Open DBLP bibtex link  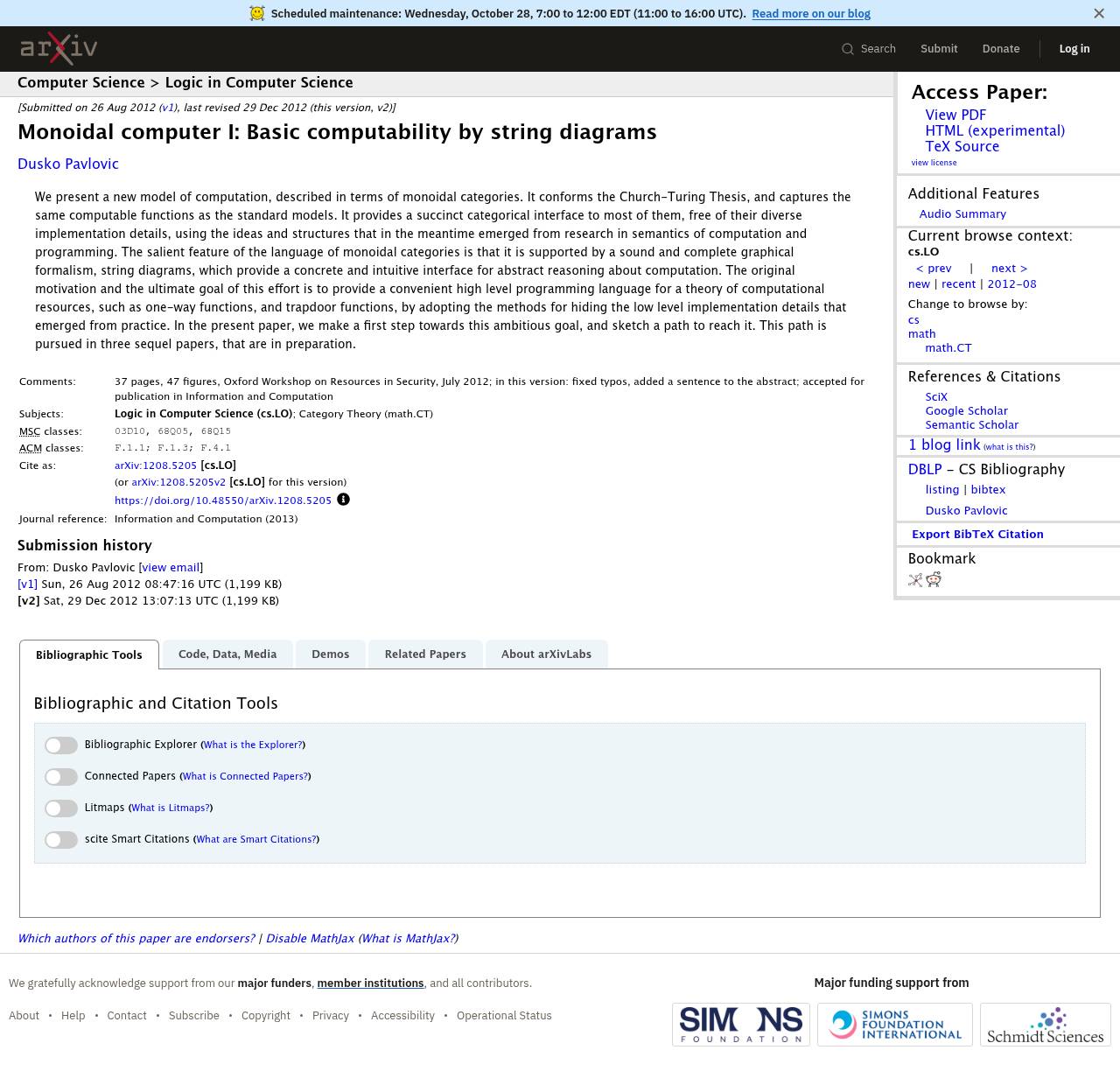pyautogui.click(x=988, y=489)
